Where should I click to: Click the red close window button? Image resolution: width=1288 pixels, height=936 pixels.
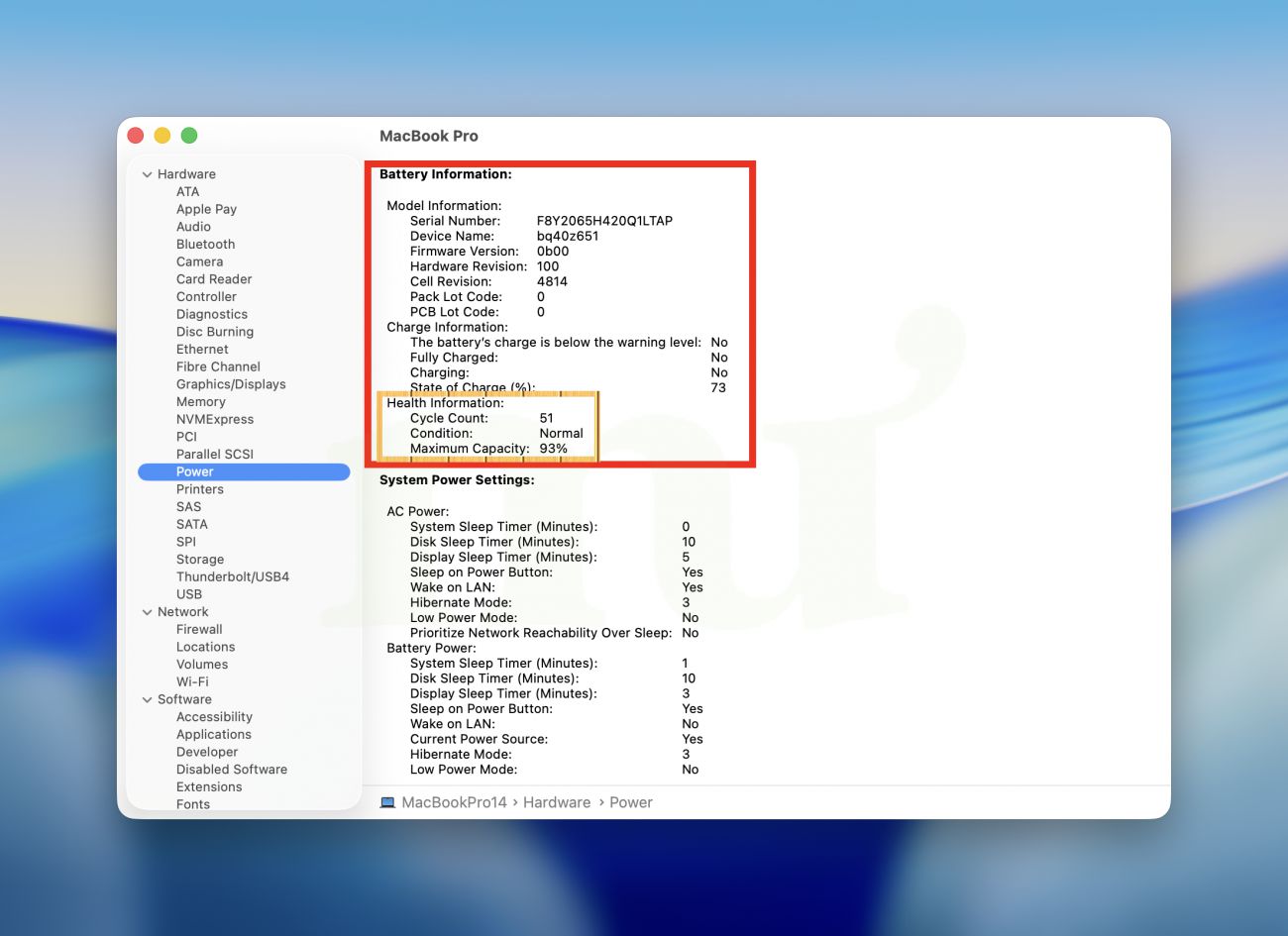pos(136,136)
